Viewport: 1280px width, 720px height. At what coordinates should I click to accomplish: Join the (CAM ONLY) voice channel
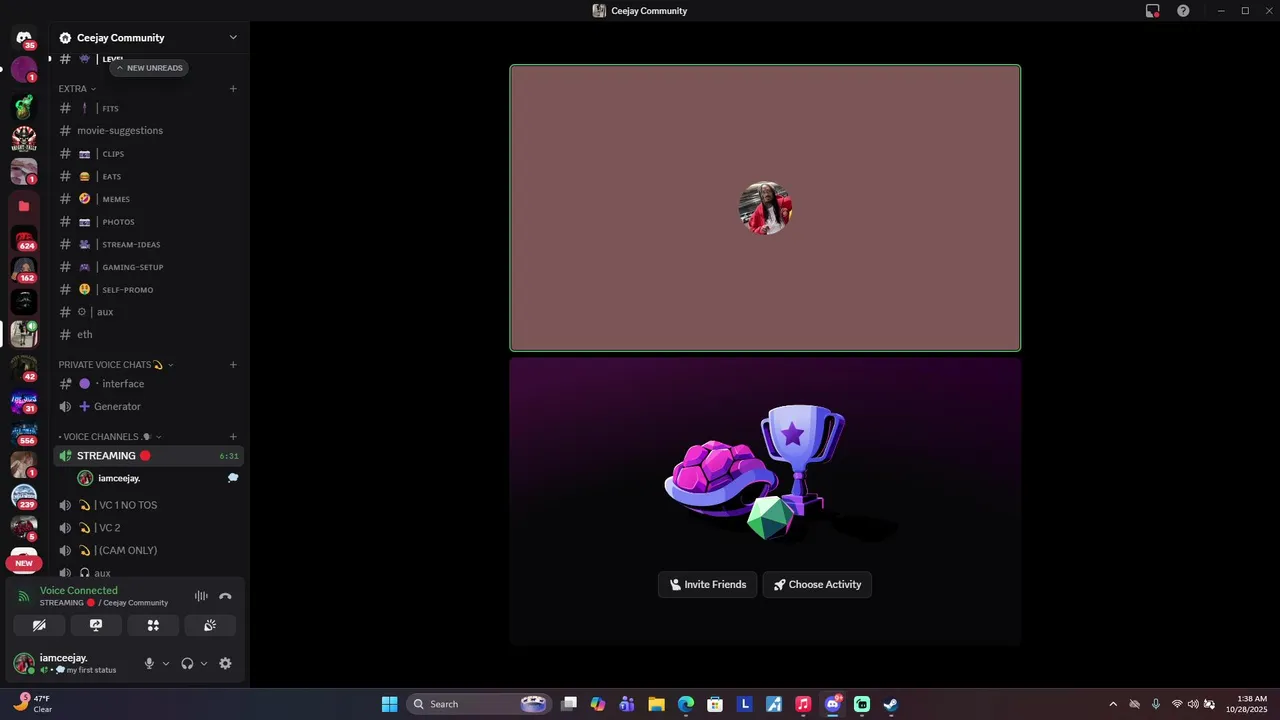point(148,551)
